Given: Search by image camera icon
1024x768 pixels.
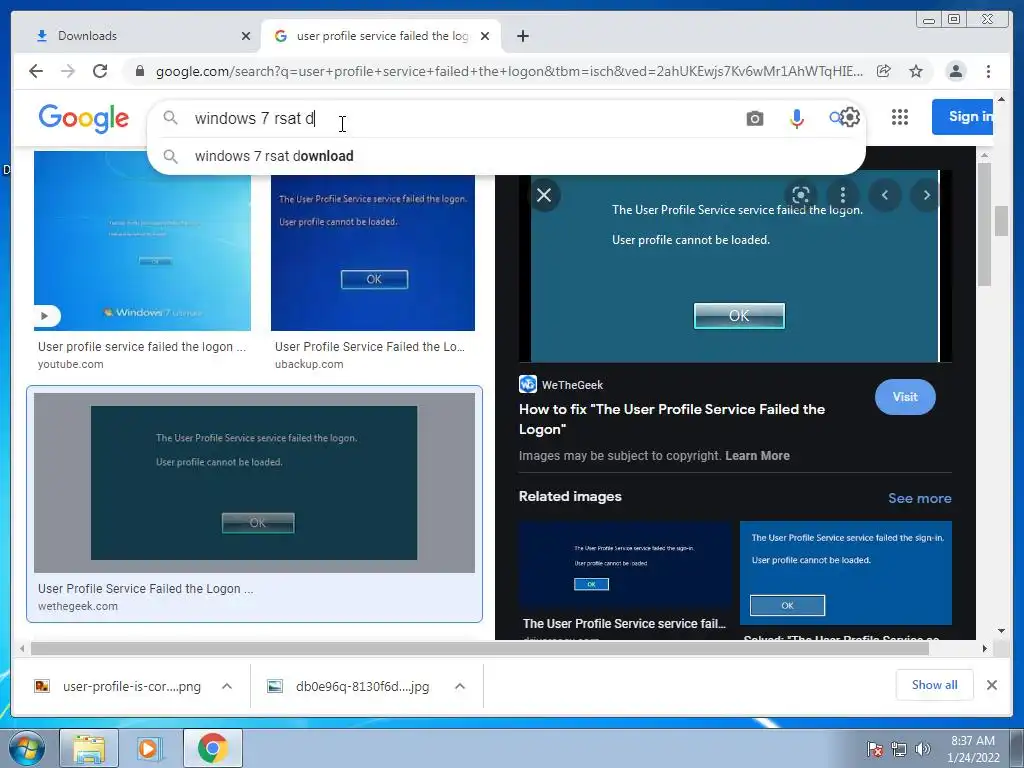Looking at the screenshot, I should click(754, 118).
